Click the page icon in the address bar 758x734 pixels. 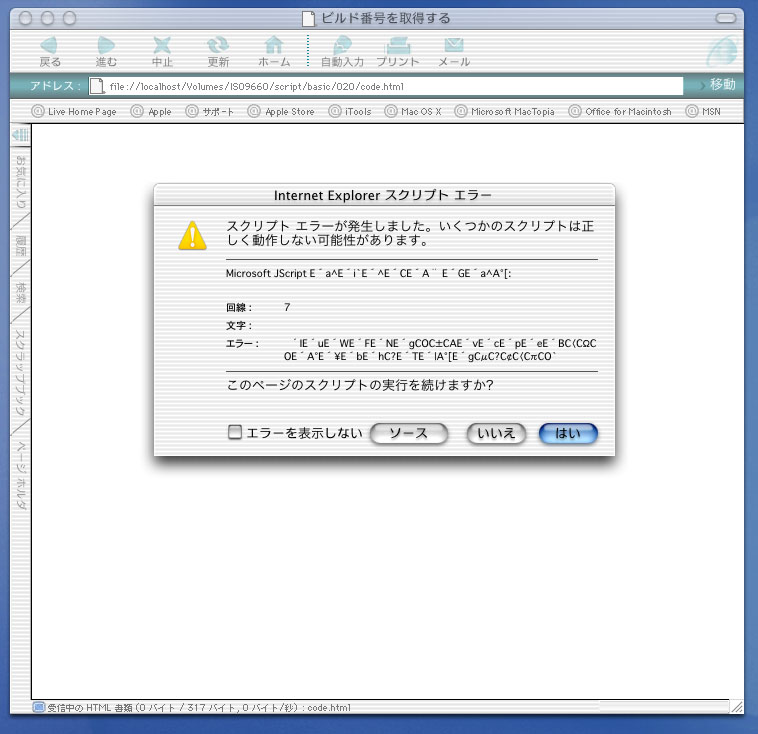coord(97,87)
